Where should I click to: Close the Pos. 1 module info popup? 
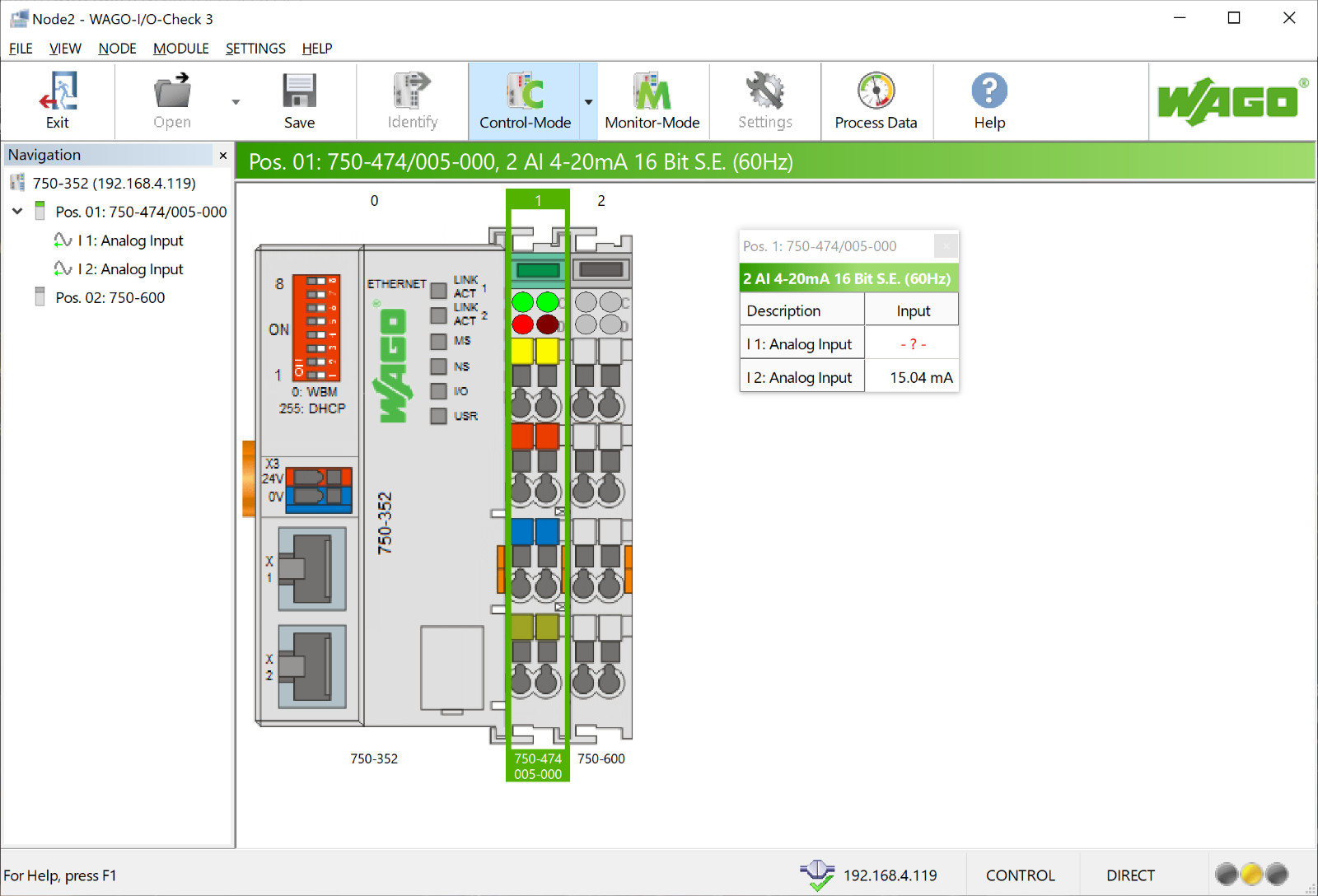[946, 245]
